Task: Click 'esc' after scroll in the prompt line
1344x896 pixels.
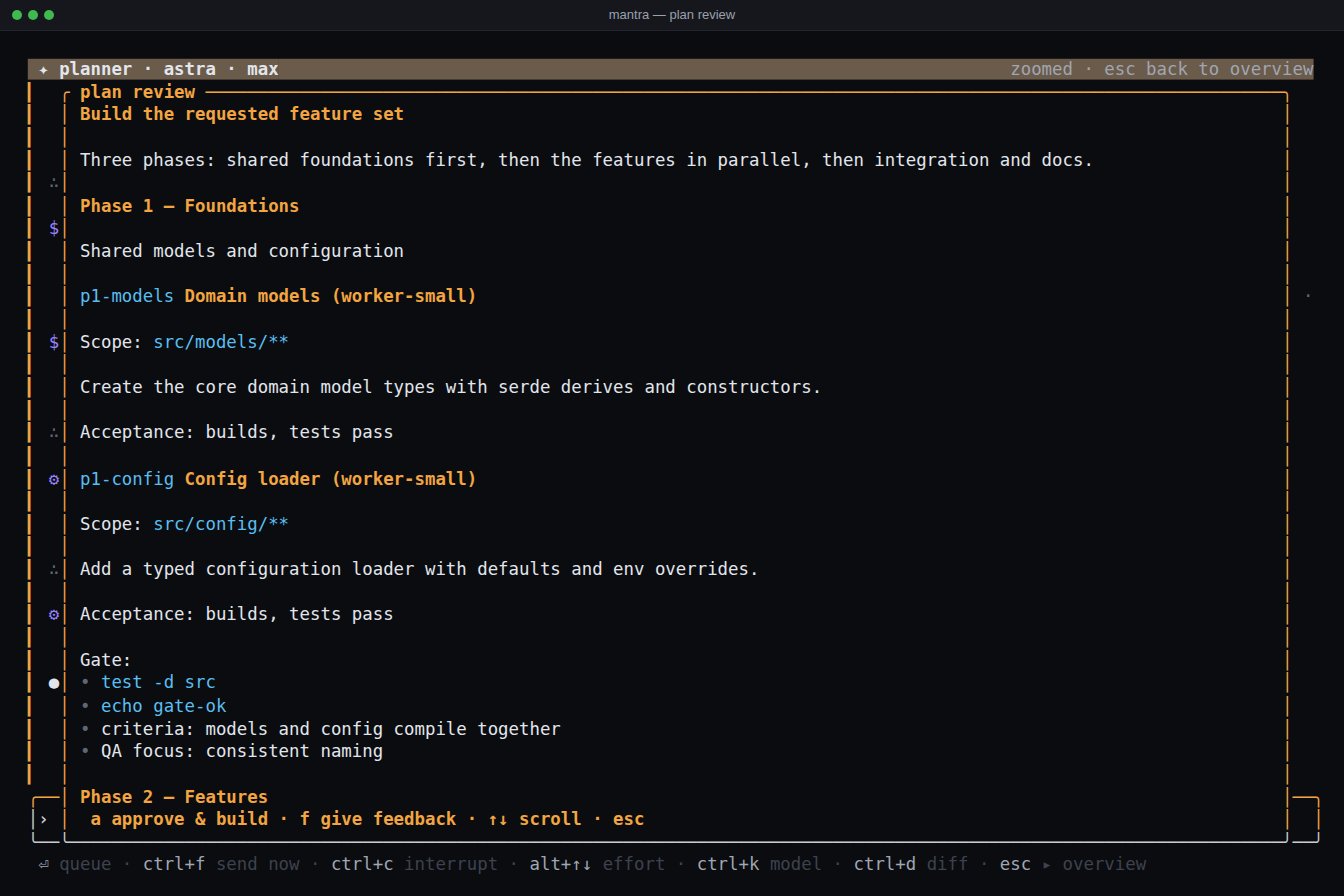Action: (629, 819)
